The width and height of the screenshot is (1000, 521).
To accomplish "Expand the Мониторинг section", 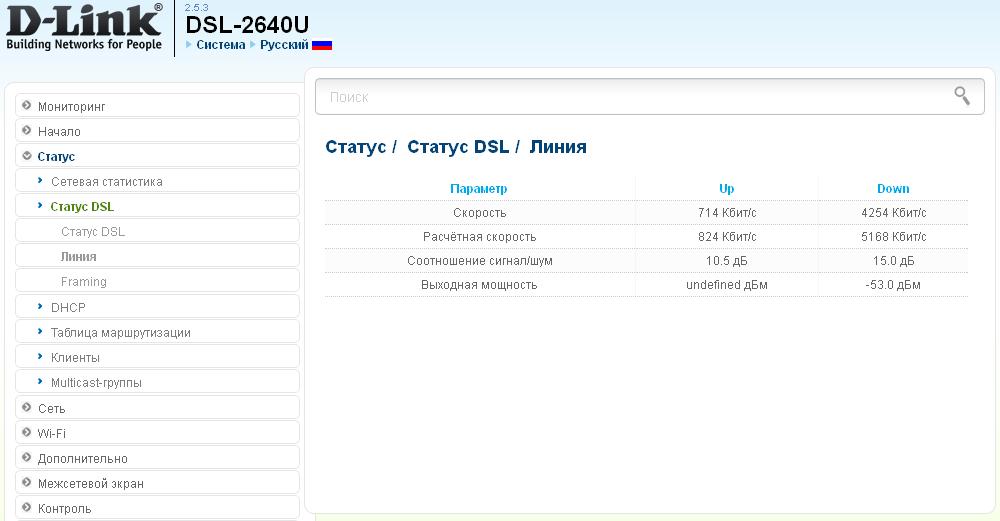I will pos(157,106).
